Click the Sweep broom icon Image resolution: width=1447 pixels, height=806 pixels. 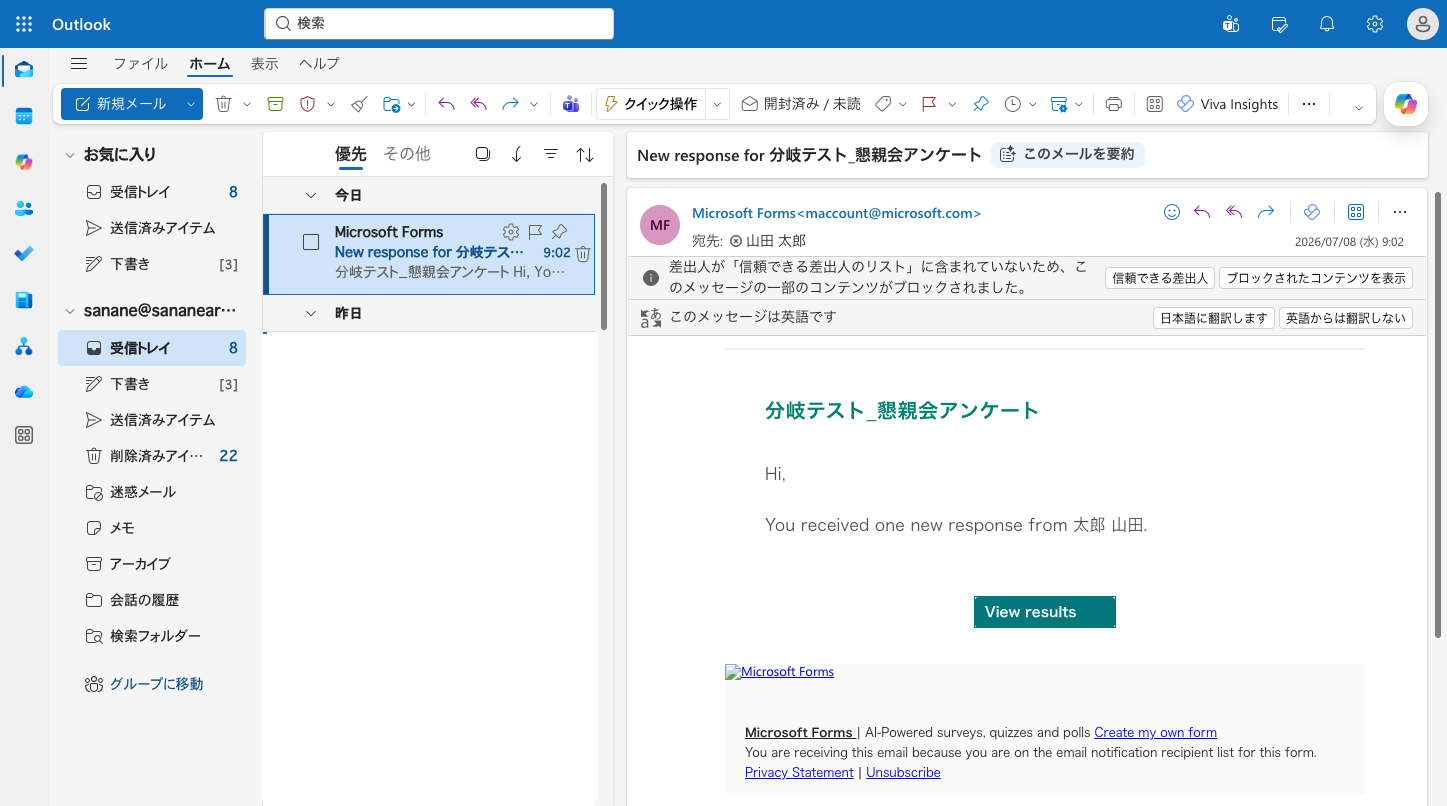pos(360,104)
